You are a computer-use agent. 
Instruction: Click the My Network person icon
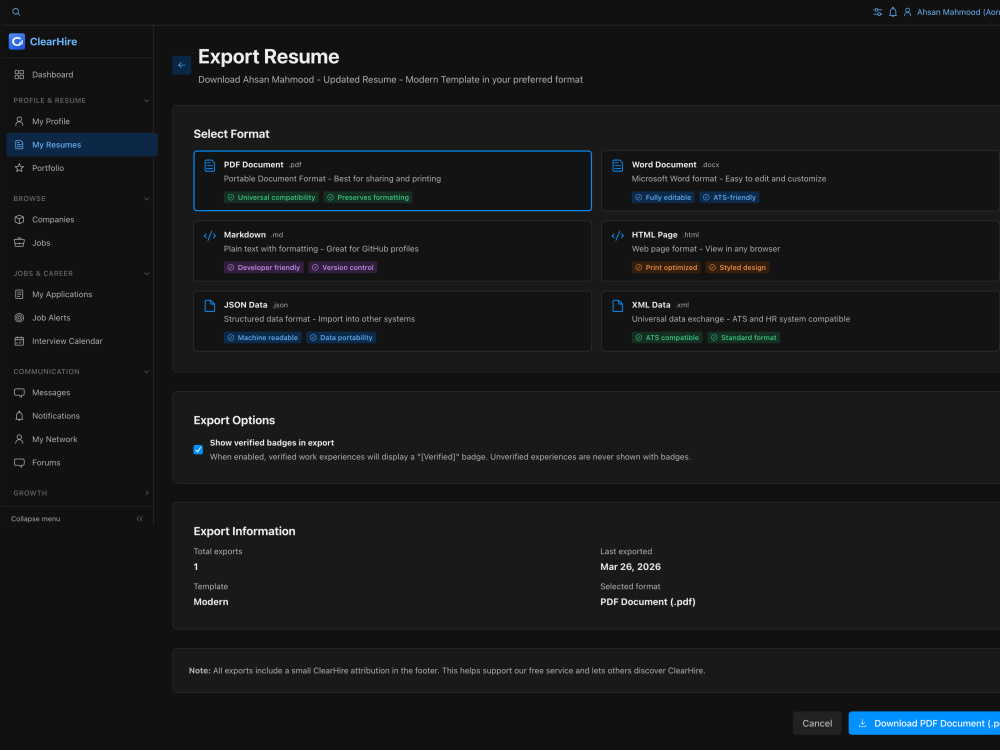(x=19, y=439)
